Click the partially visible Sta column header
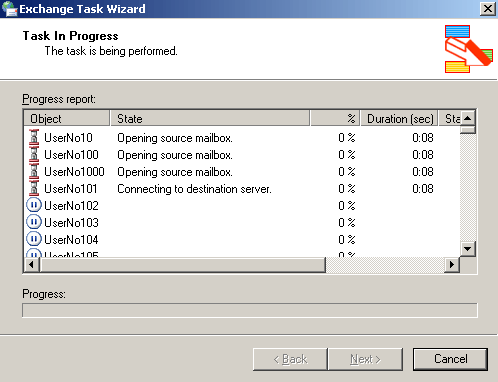Viewport: 498px width, 382px height. (449, 119)
